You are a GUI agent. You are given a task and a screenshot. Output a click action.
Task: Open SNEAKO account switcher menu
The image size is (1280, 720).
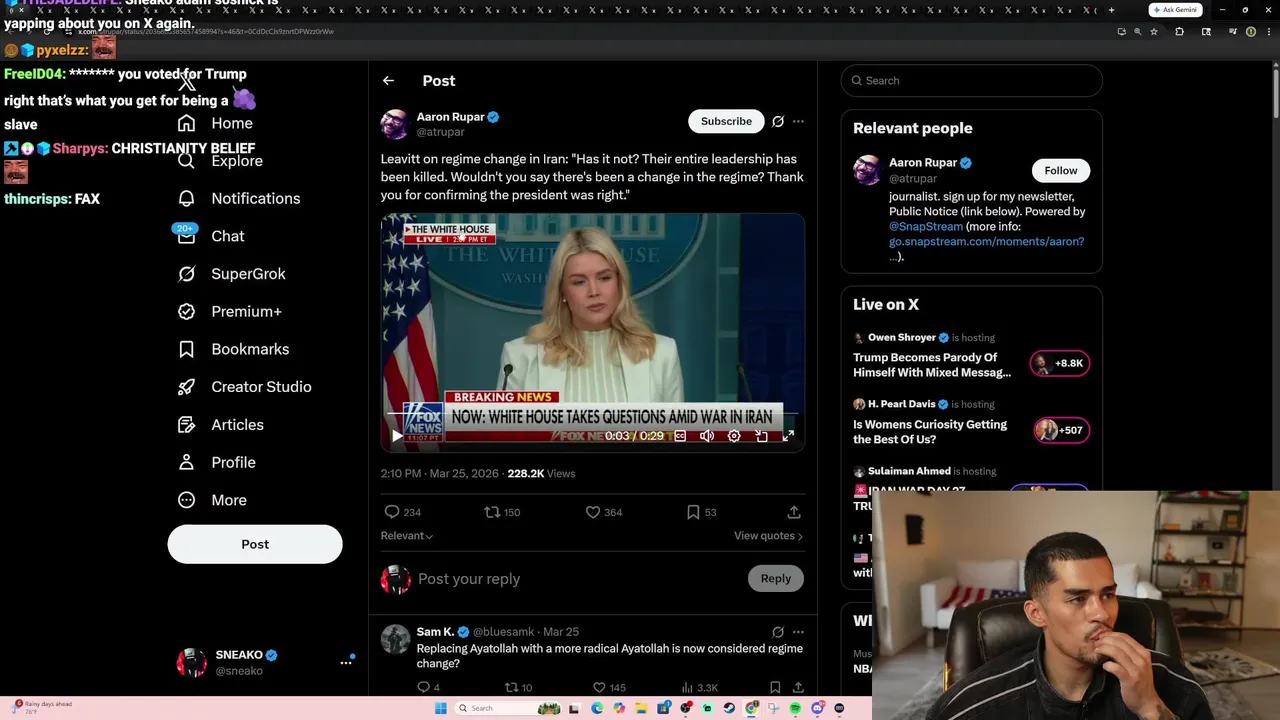tap(346, 662)
